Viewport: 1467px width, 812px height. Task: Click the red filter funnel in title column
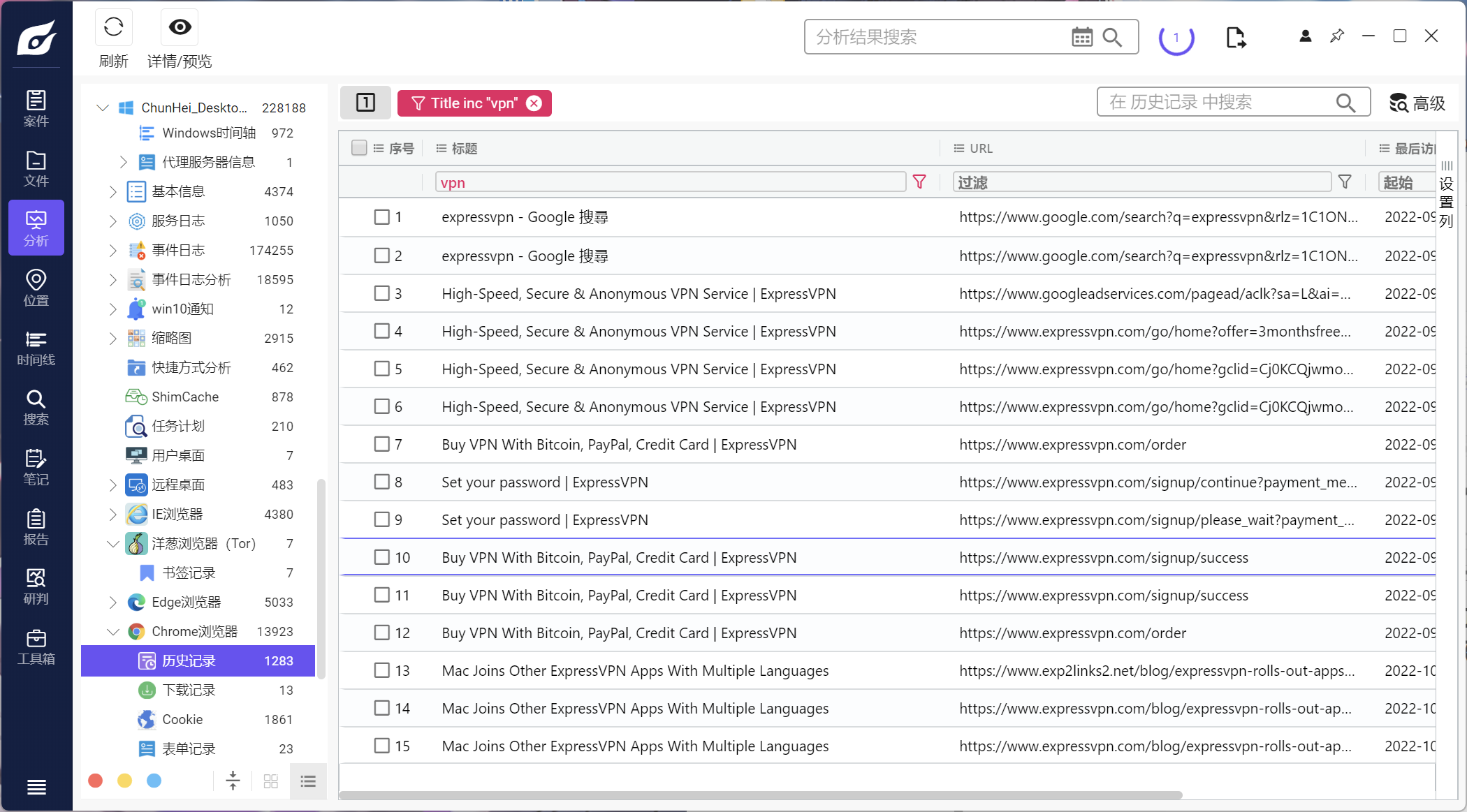919,182
